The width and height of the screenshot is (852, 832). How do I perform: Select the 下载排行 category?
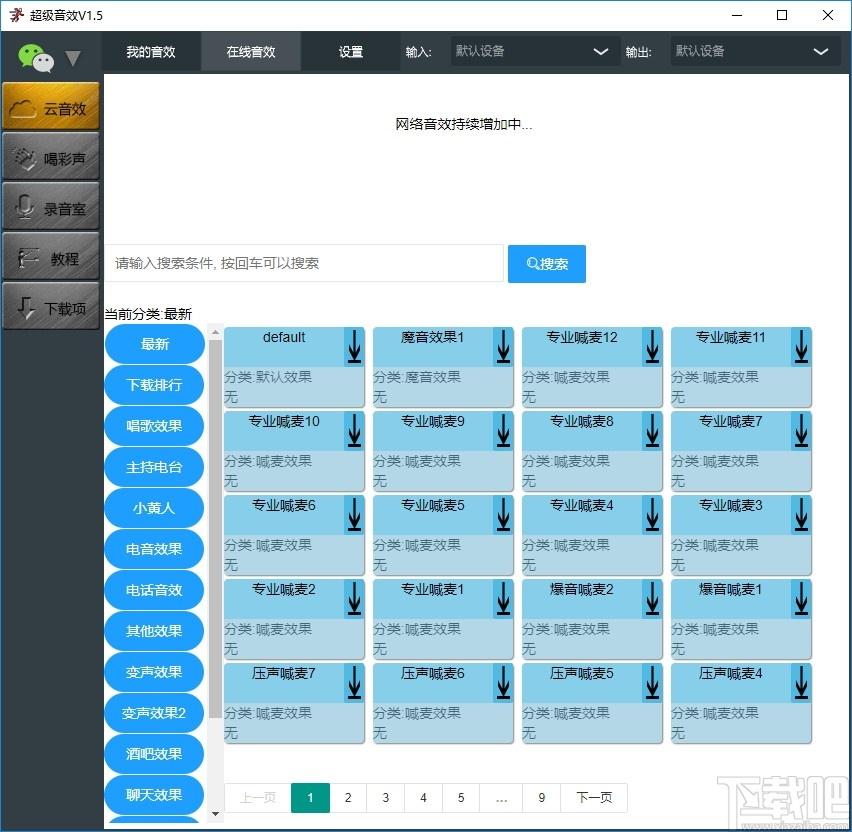coord(154,385)
